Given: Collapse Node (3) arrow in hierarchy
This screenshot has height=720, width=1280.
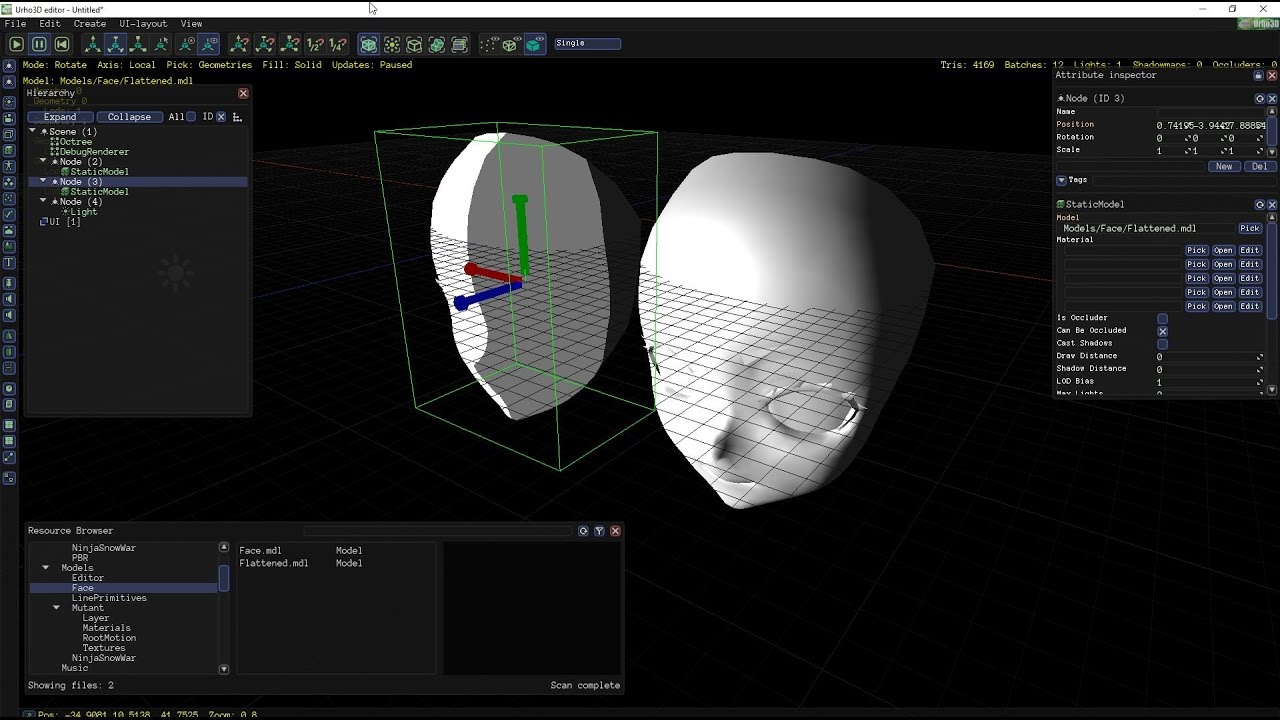Looking at the screenshot, I should 43,181.
